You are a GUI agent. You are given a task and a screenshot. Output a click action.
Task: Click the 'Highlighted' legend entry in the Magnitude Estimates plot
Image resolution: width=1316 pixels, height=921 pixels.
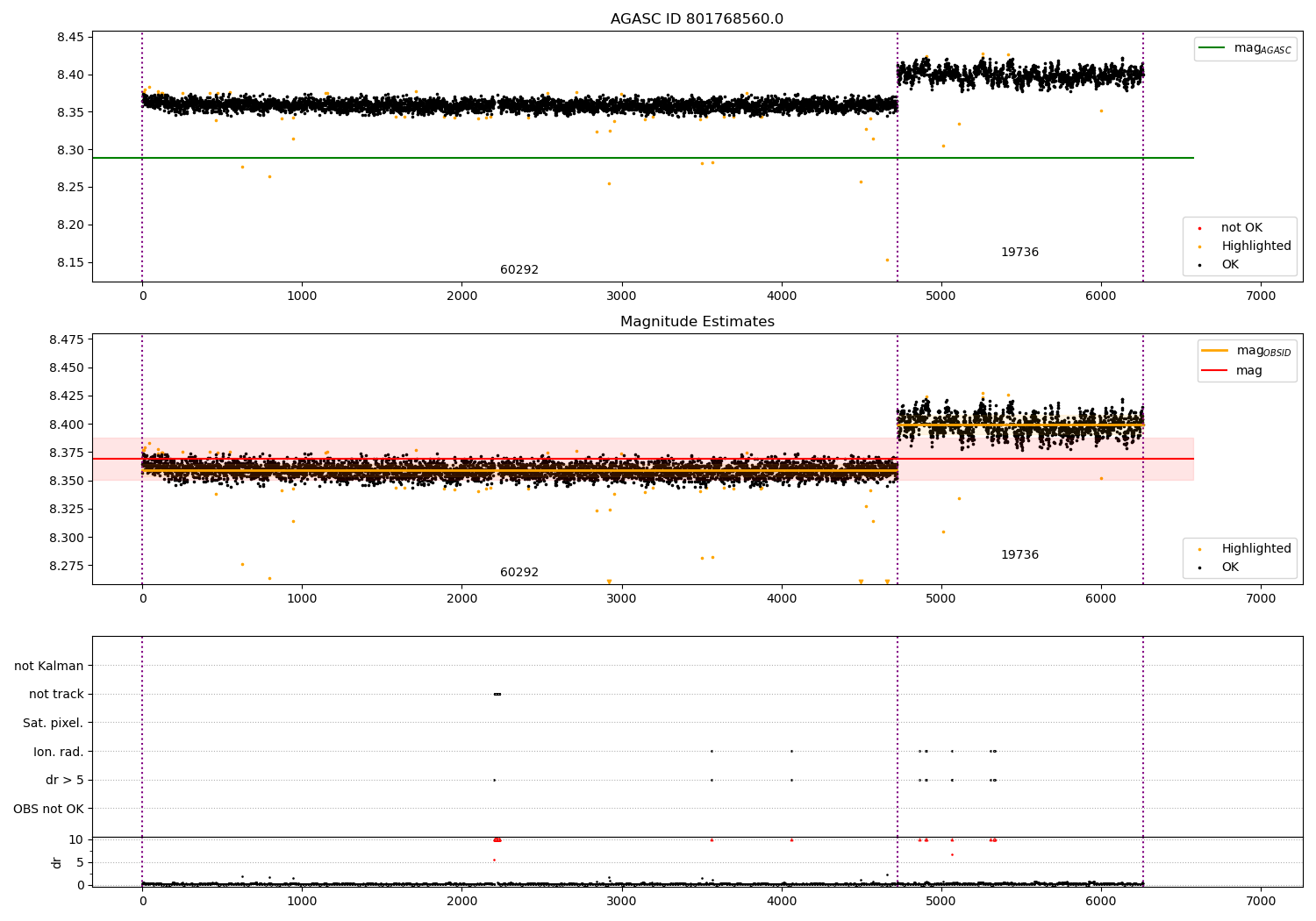tap(1256, 549)
